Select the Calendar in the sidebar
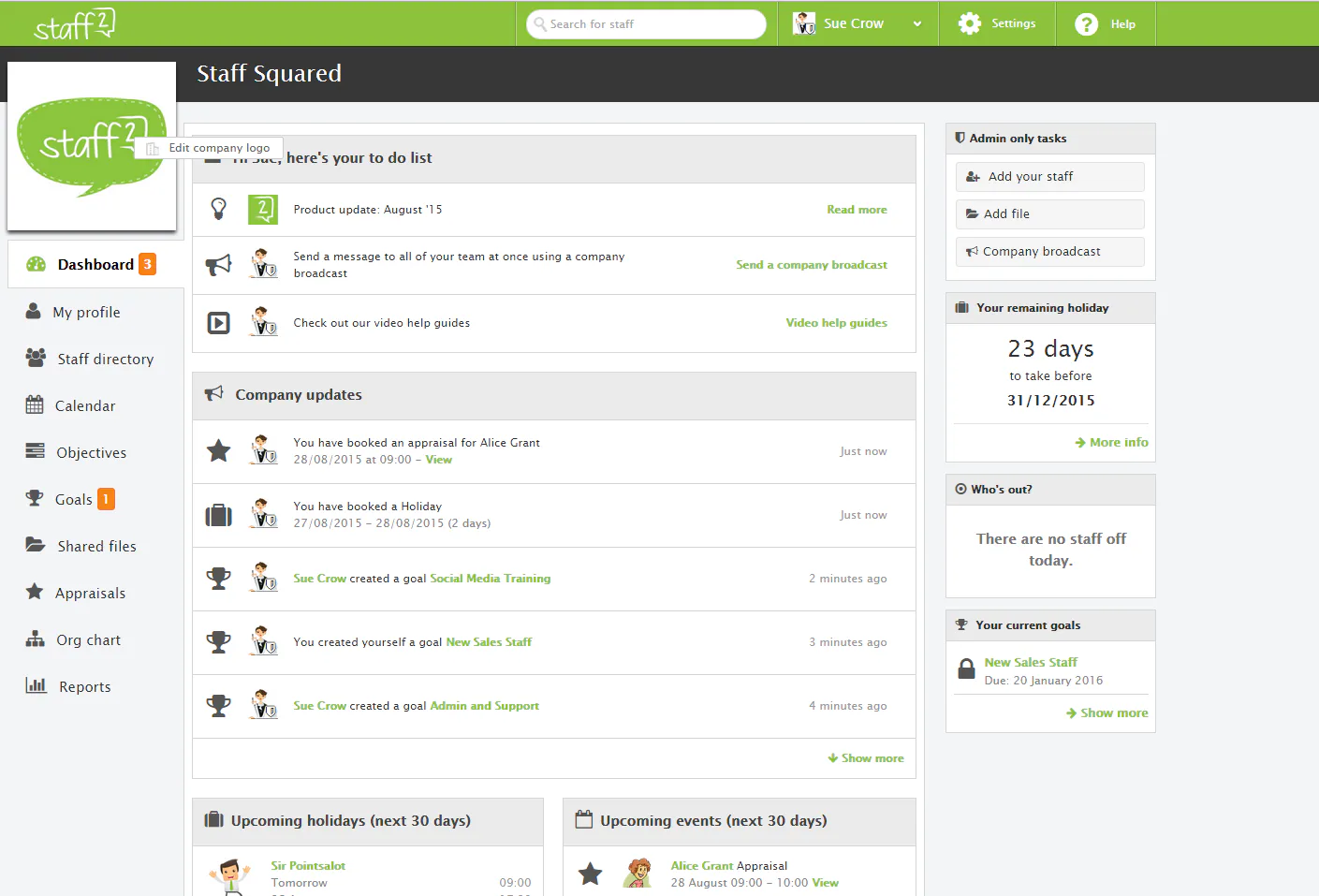 (x=84, y=405)
